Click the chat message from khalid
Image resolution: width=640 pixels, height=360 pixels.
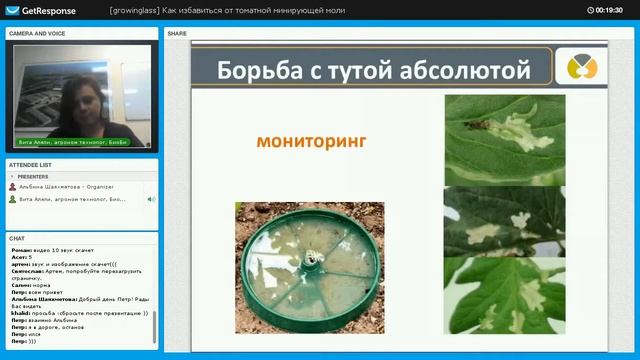(x=80, y=313)
